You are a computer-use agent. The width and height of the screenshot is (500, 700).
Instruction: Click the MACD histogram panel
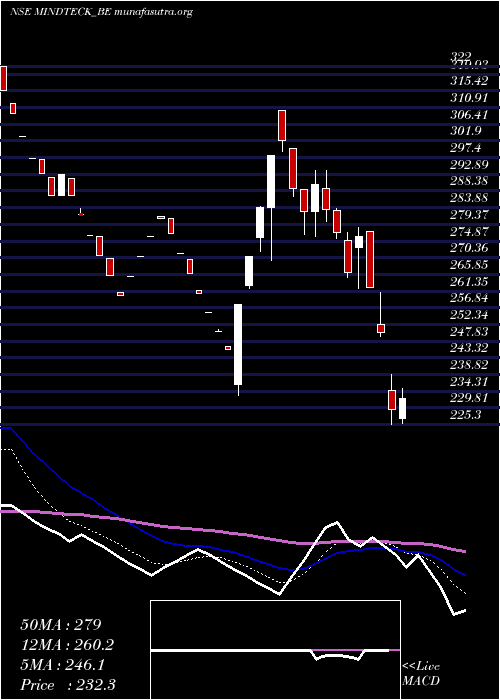pyautogui.click(x=275, y=650)
